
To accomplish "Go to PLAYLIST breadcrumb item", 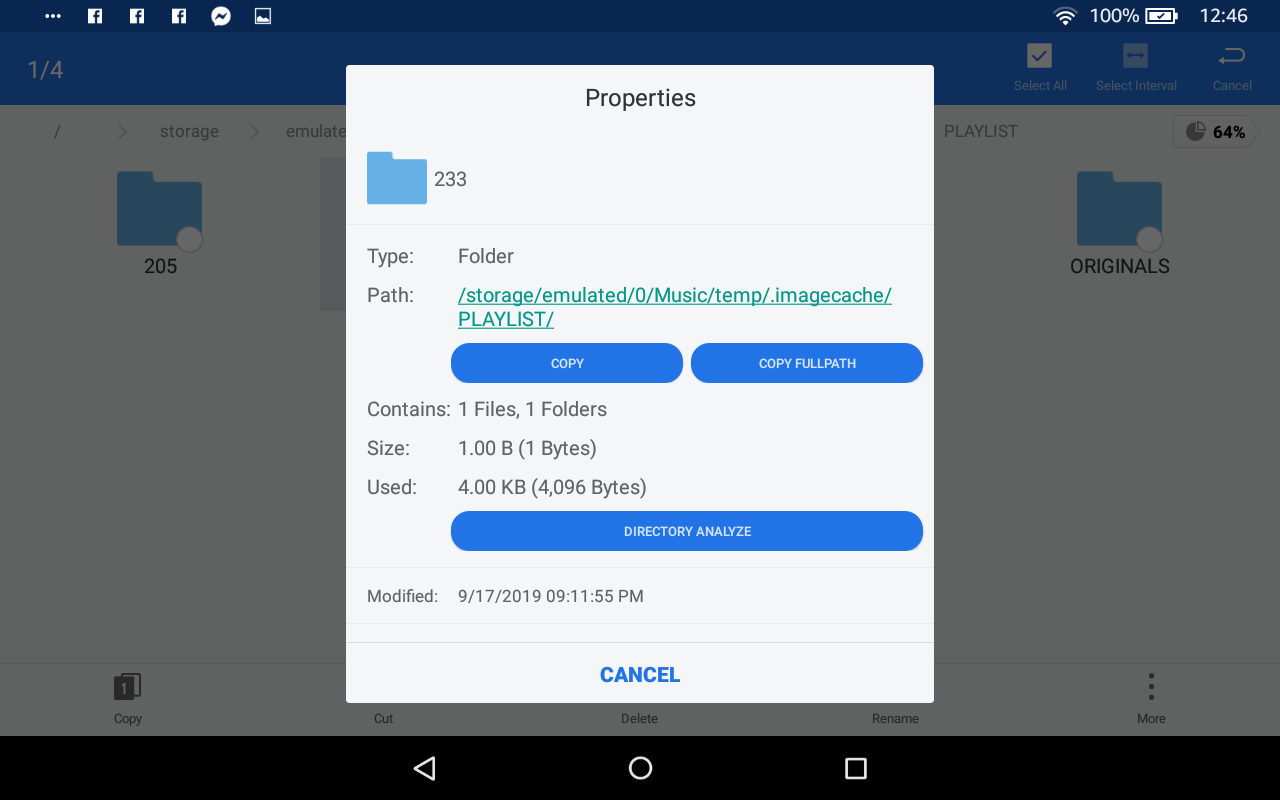I will pyautogui.click(x=980, y=132).
